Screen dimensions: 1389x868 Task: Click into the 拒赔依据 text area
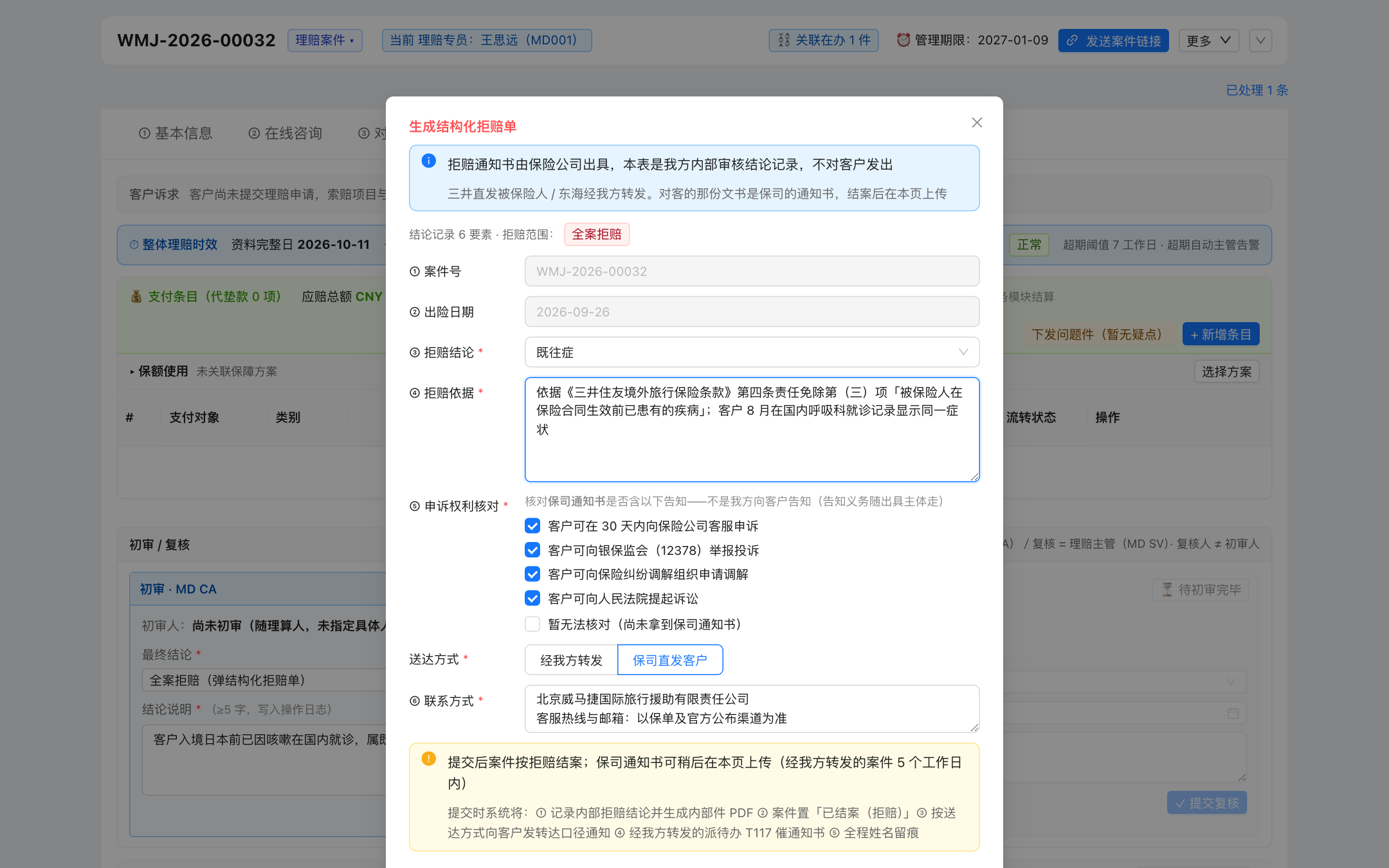tap(752, 429)
